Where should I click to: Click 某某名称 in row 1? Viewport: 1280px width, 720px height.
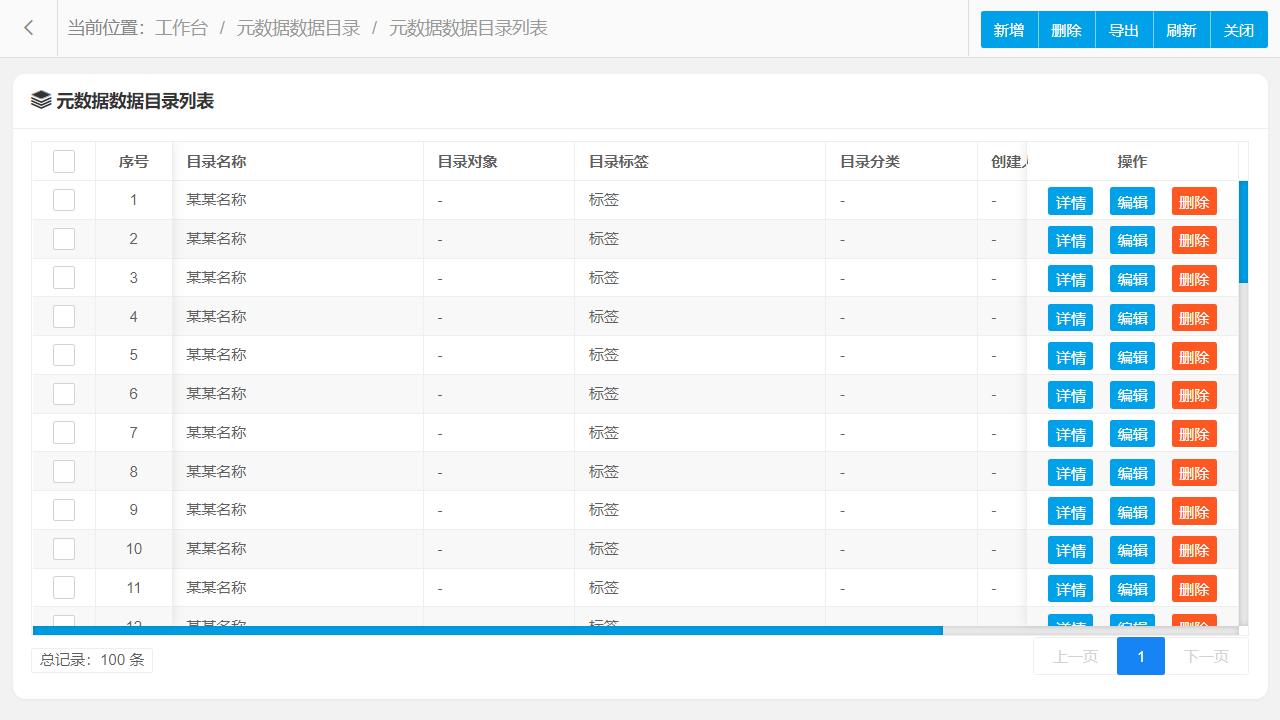(x=216, y=200)
